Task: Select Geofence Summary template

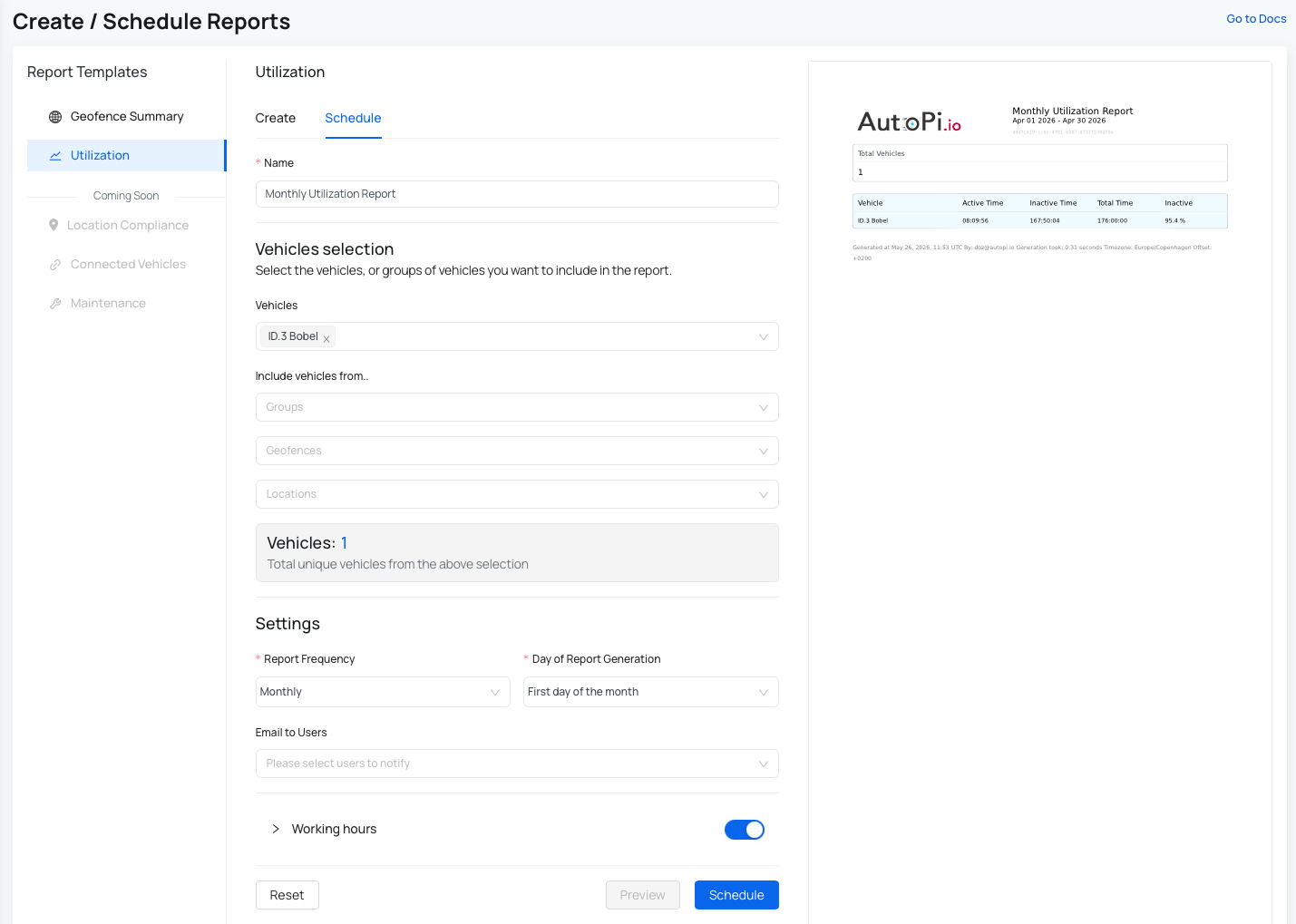Action: 126,117
